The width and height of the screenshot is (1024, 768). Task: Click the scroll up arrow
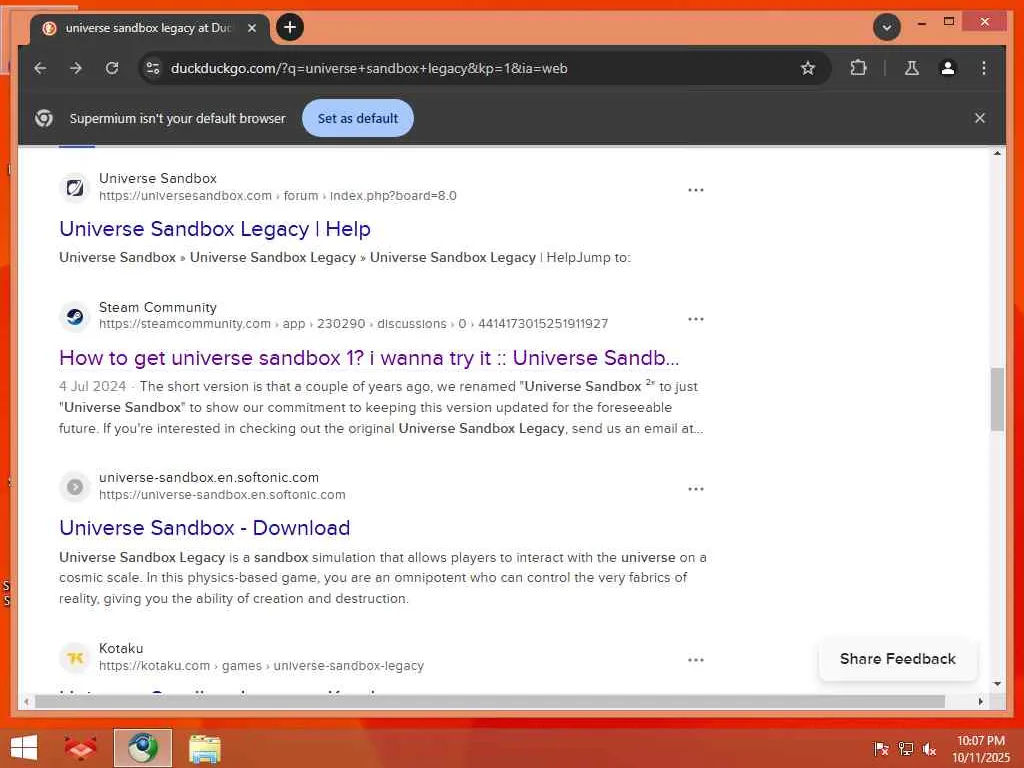pyautogui.click(x=997, y=153)
